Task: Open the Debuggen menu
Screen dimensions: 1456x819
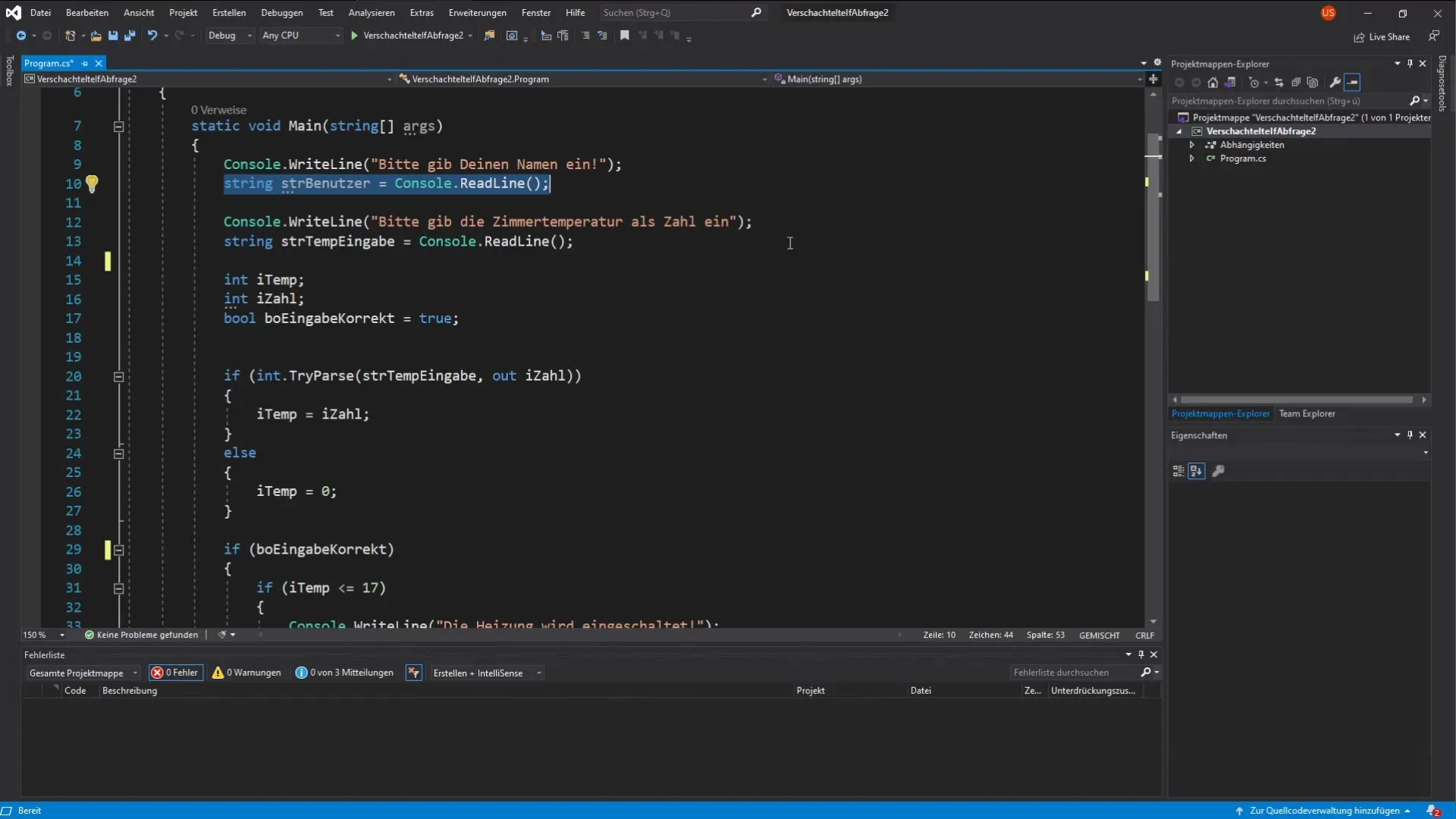Action: [282, 13]
